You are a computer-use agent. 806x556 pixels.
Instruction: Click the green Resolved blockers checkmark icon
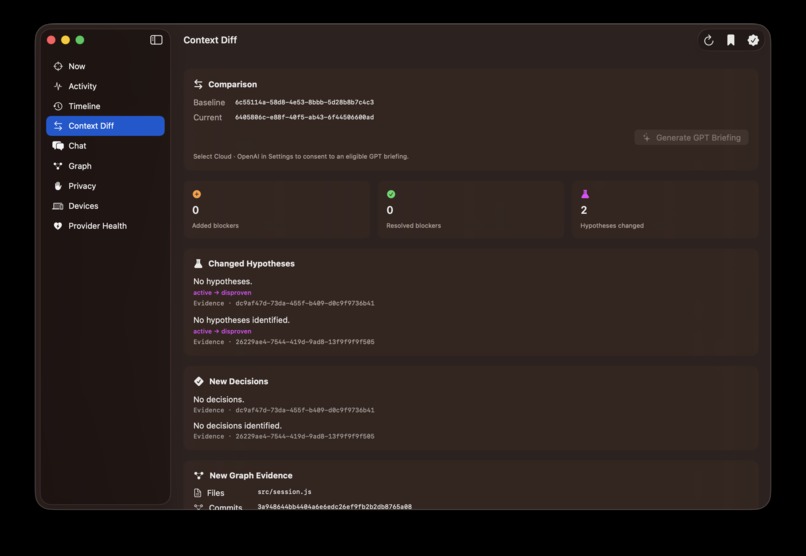coord(391,194)
